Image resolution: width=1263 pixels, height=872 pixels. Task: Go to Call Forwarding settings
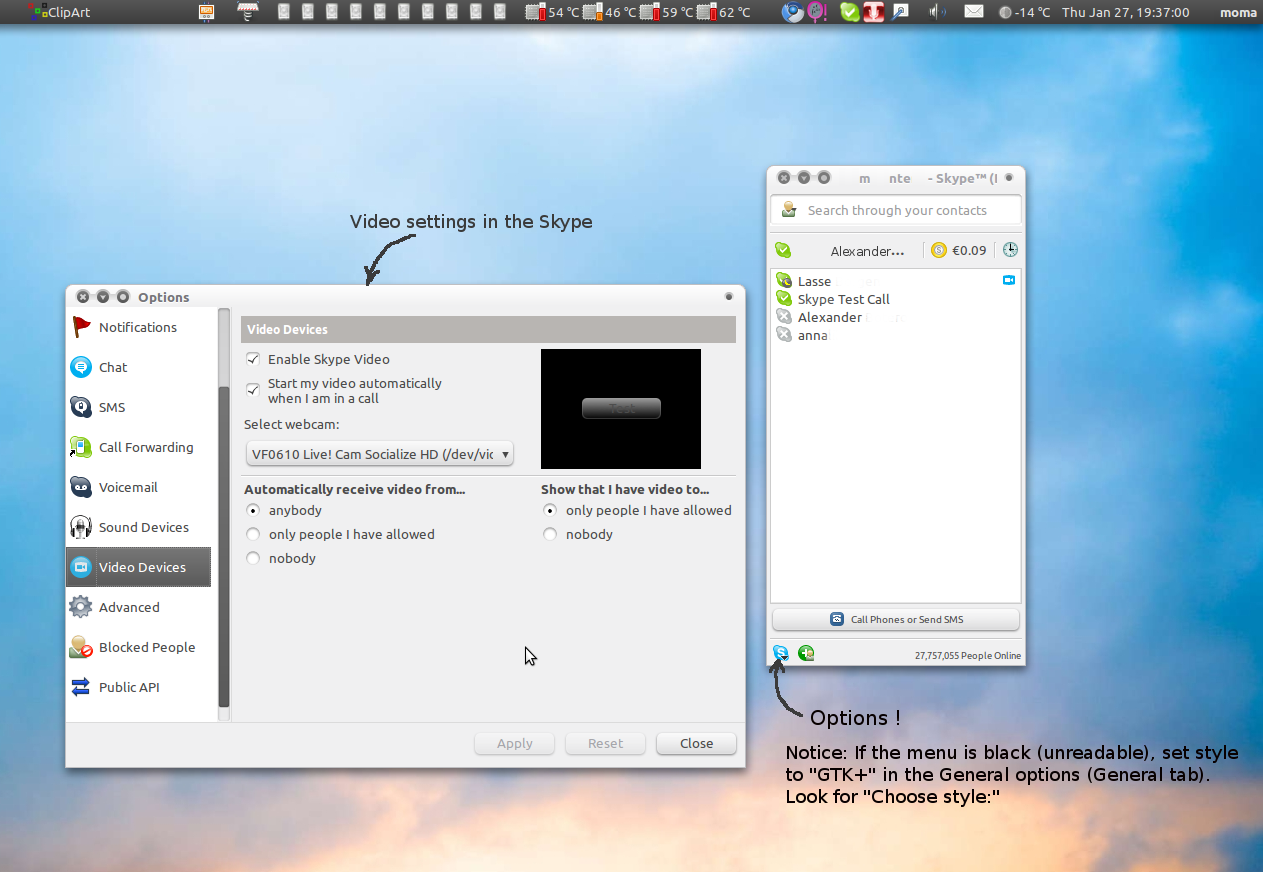point(138,447)
